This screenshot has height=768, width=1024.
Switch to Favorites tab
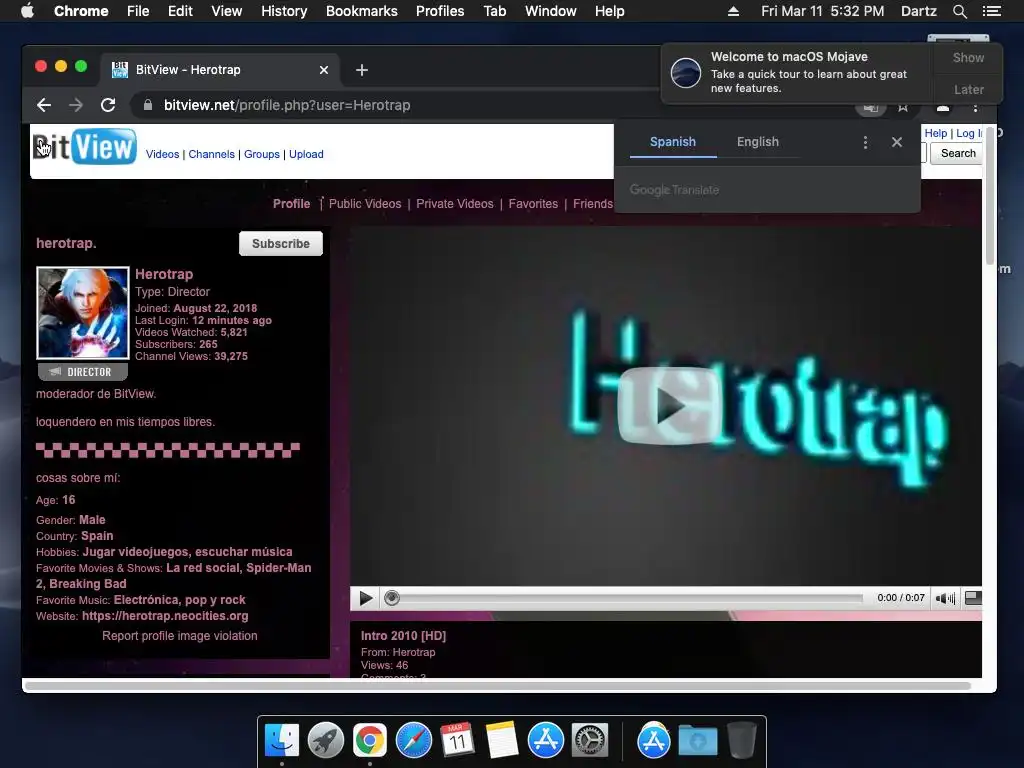(533, 204)
